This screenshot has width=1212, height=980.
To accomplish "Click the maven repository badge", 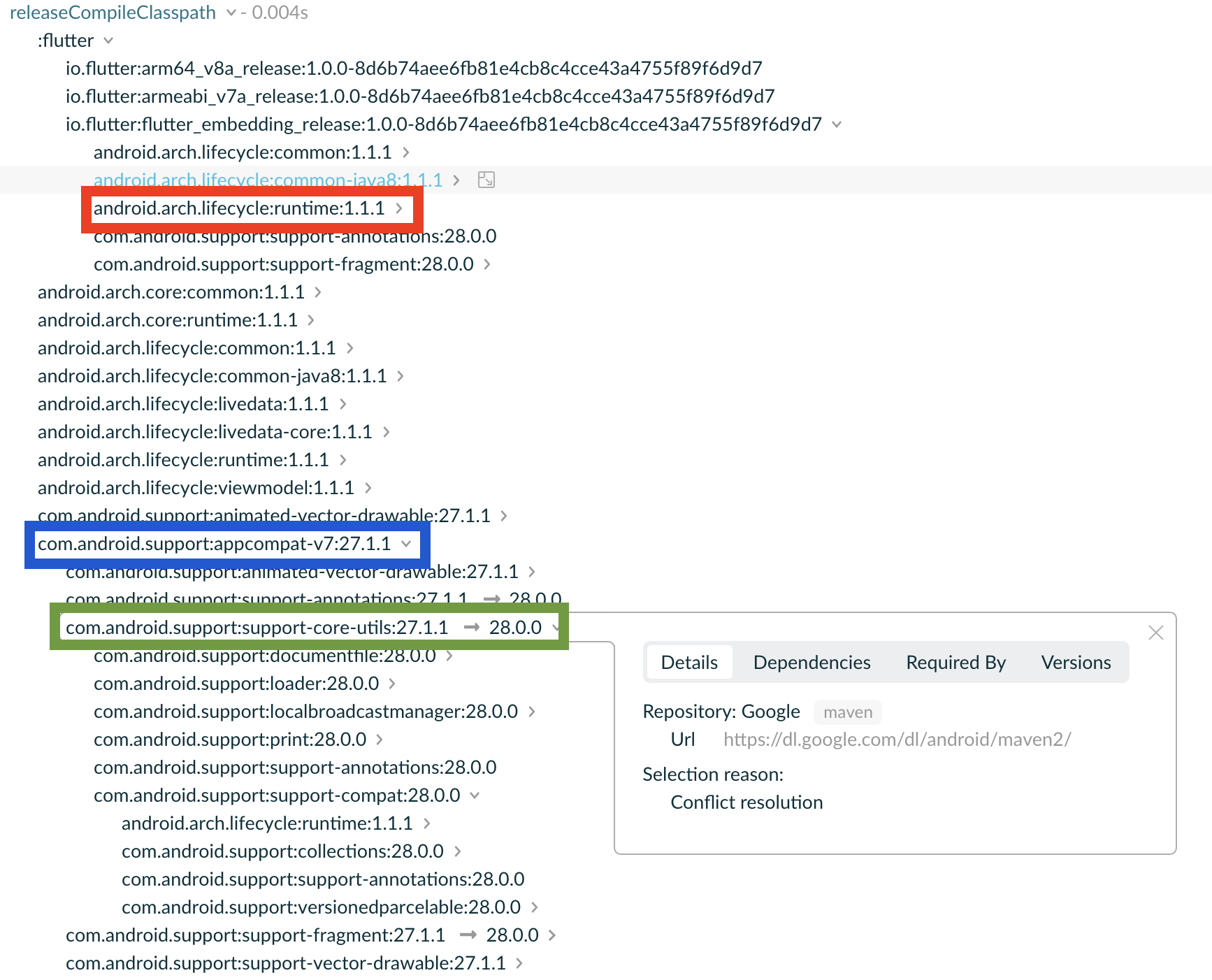I will 847,712.
